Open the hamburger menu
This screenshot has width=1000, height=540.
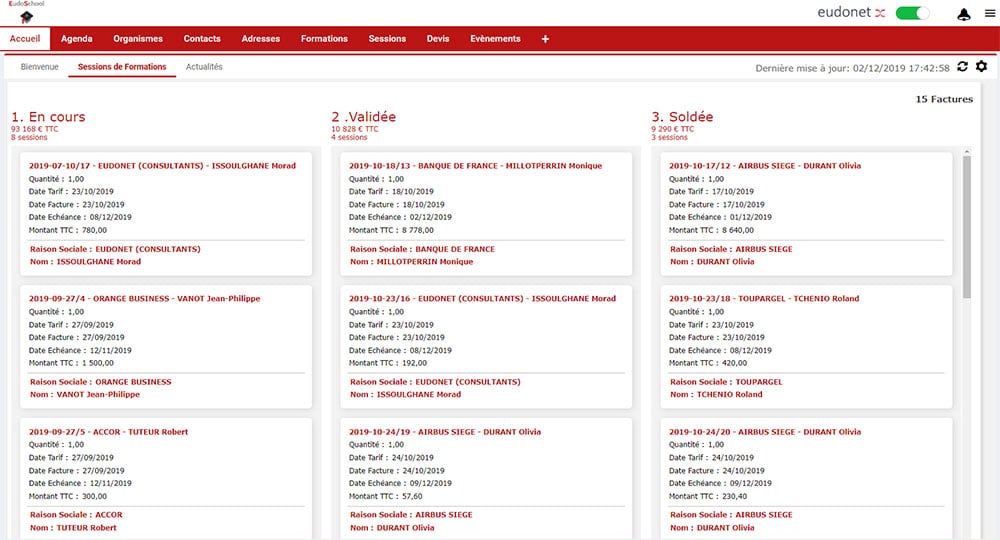pyautogui.click(x=990, y=13)
